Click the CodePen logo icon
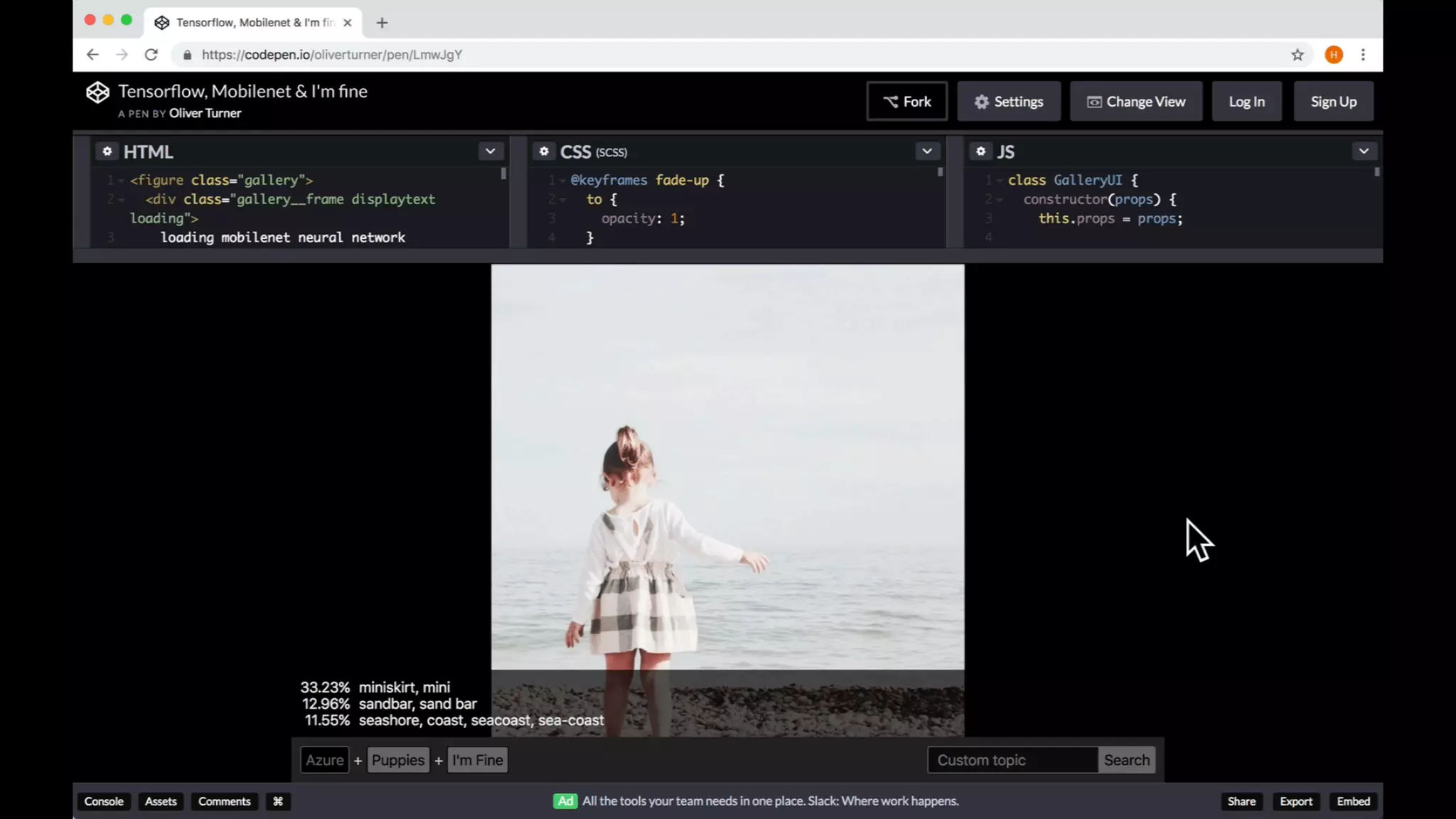The image size is (1456, 819). point(97,93)
